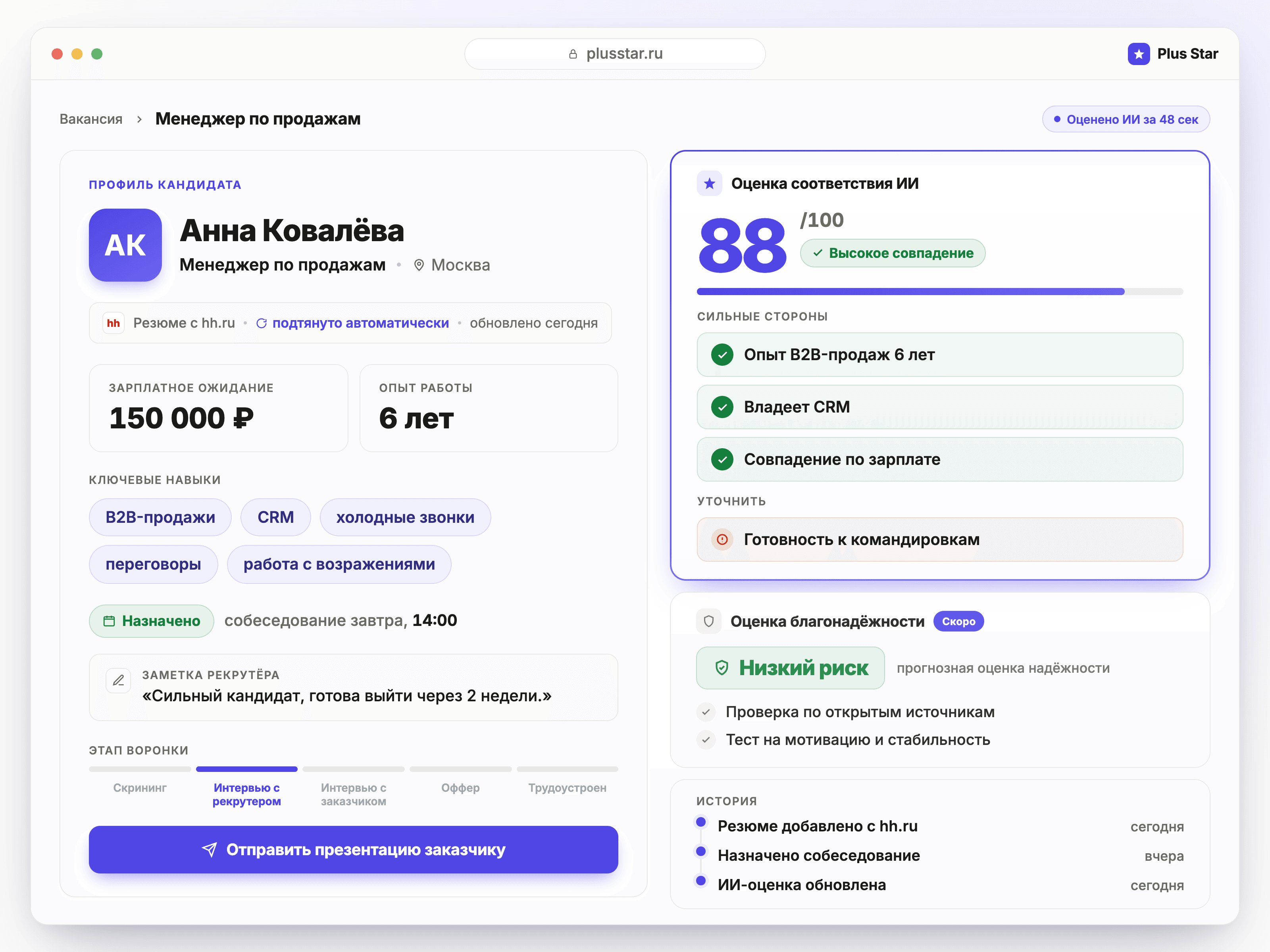
Task: Click the AI match score progress bar
Action: [x=940, y=292]
